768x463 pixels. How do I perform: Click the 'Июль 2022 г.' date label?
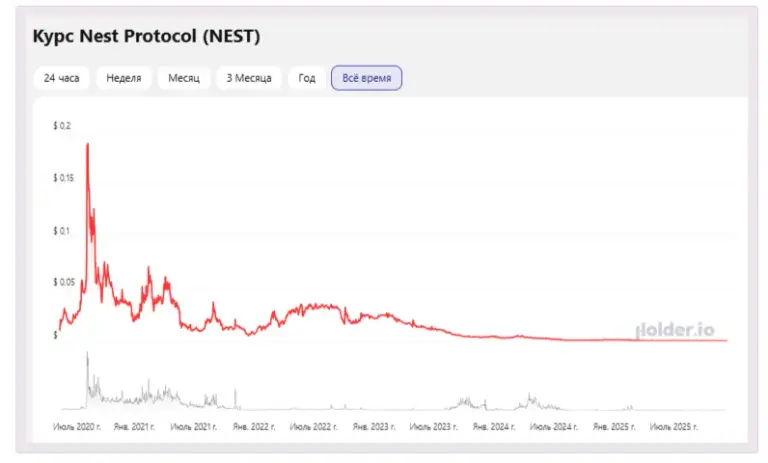click(313, 427)
